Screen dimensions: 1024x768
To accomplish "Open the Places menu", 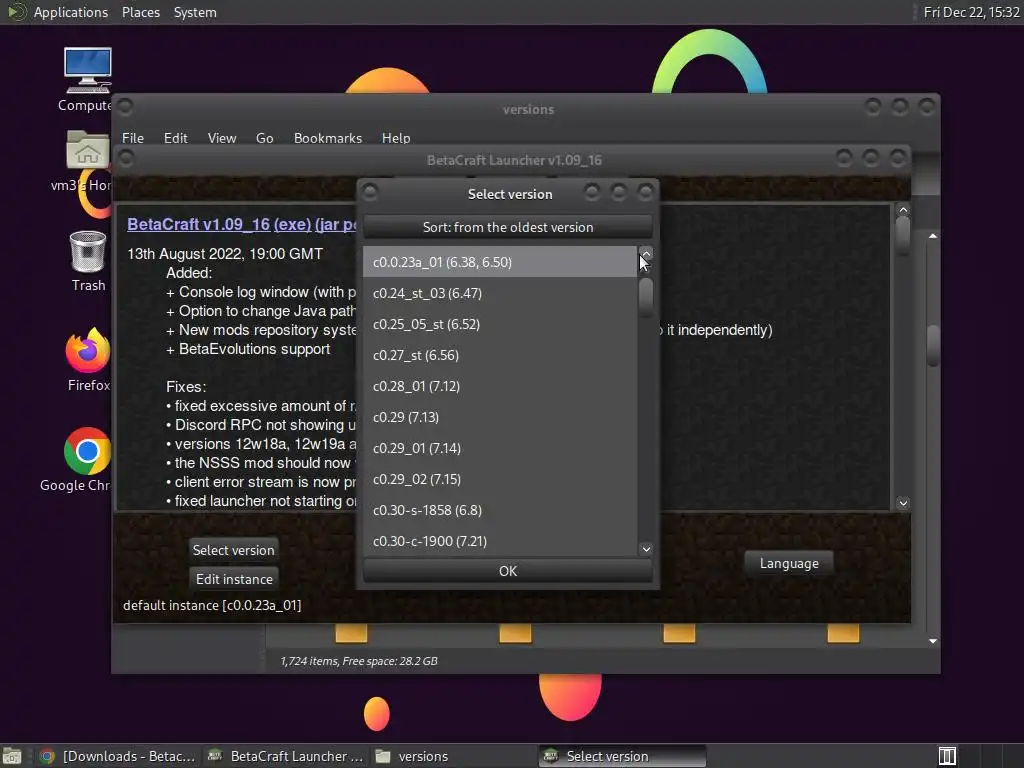I will point(140,12).
